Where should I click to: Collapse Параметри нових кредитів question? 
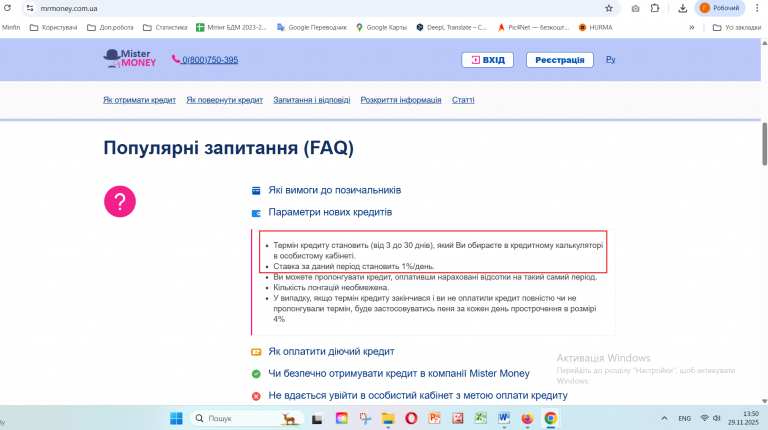pos(330,212)
